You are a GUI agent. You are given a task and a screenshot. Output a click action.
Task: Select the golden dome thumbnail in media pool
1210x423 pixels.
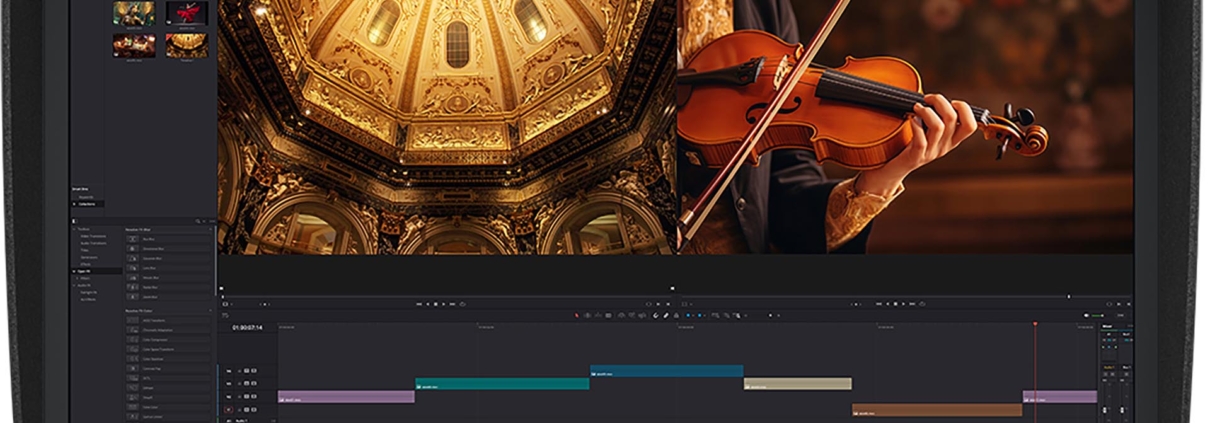click(185, 45)
